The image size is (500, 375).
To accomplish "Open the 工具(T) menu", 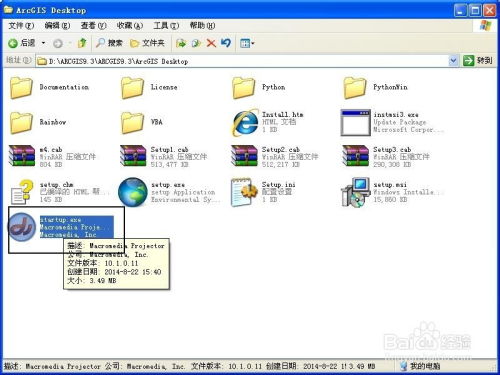I will pos(166,25).
